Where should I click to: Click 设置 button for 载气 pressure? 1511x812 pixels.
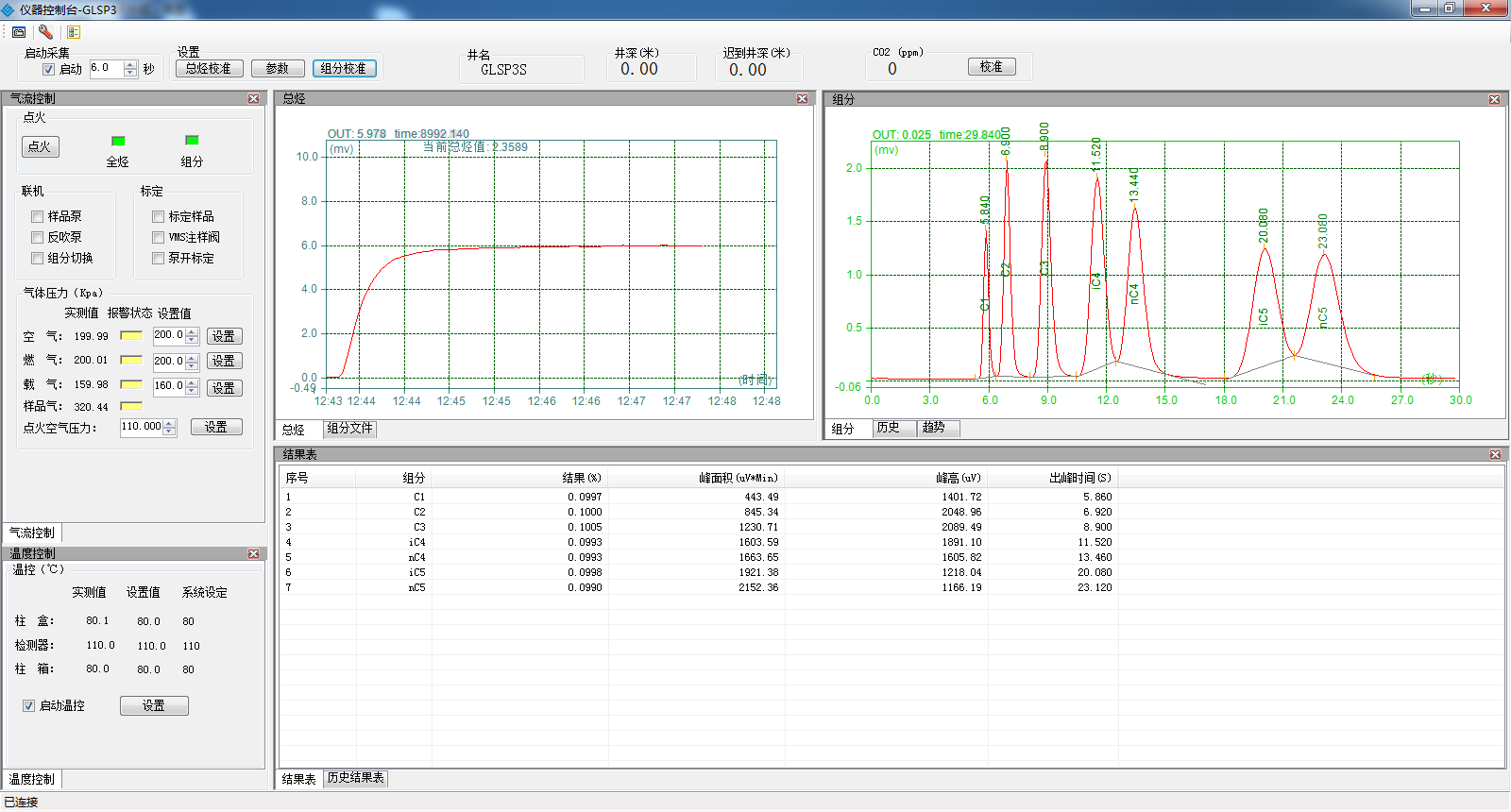tap(224, 388)
